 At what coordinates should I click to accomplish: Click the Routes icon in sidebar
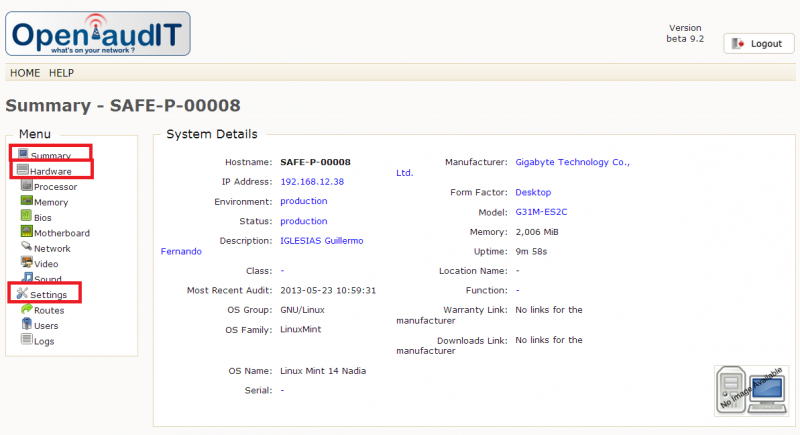click(26, 310)
